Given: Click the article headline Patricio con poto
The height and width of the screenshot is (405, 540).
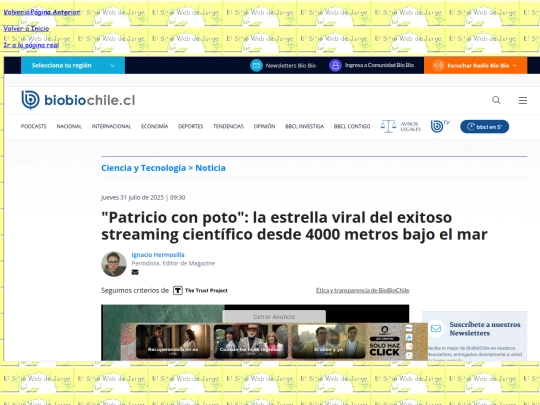Looking at the screenshot, I should [294, 226].
